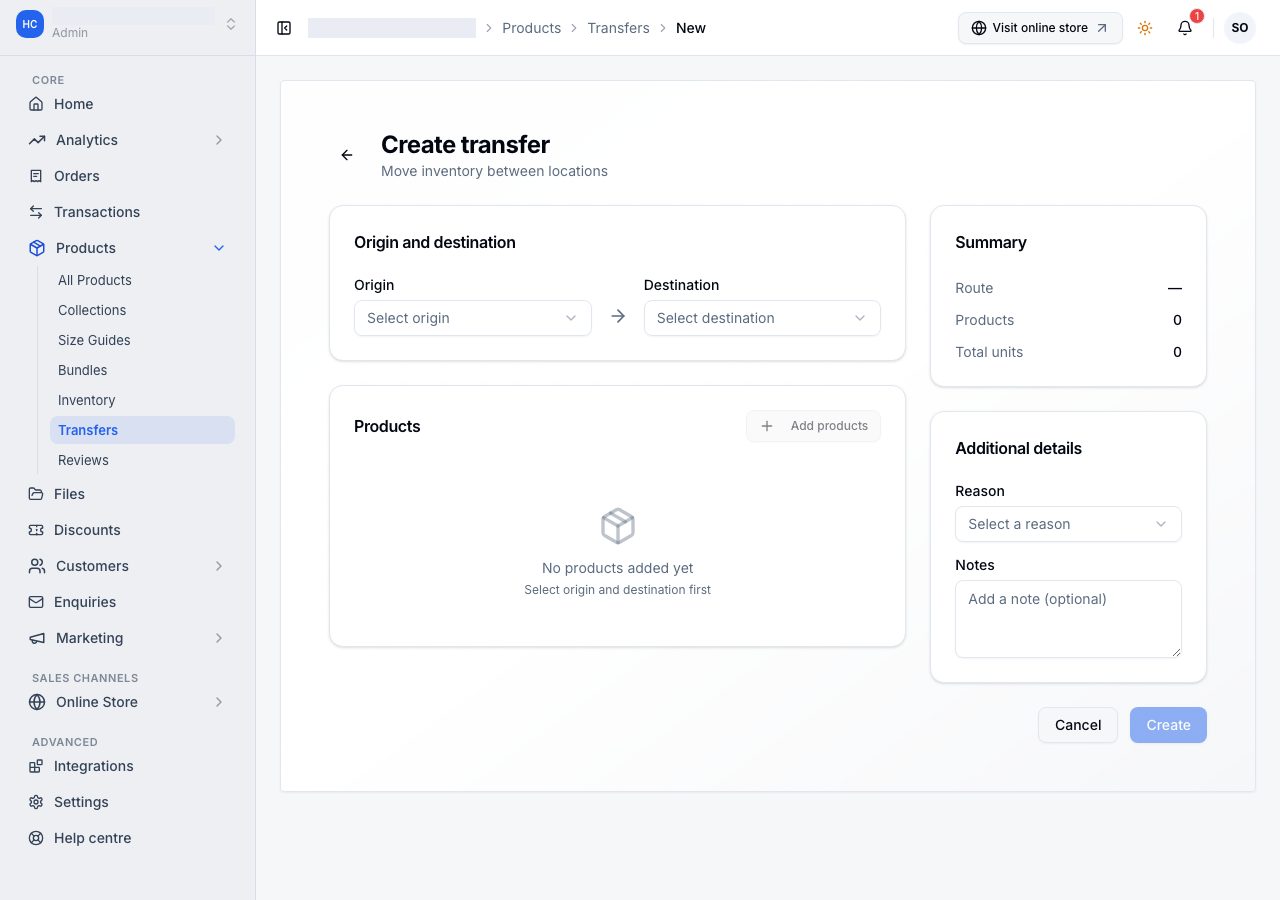The height and width of the screenshot is (900, 1280).
Task: Go to All Products
Action: coord(142,280)
